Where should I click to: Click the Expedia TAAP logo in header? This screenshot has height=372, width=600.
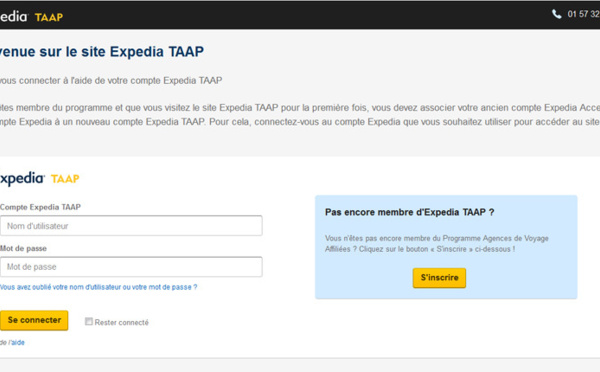pos(31,16)
